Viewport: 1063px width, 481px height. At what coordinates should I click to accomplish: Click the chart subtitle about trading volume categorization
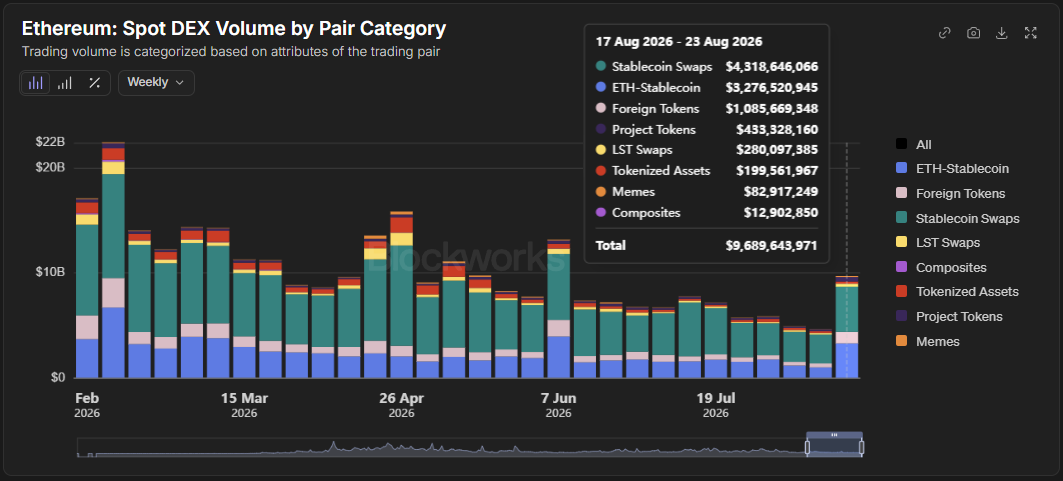231,51
